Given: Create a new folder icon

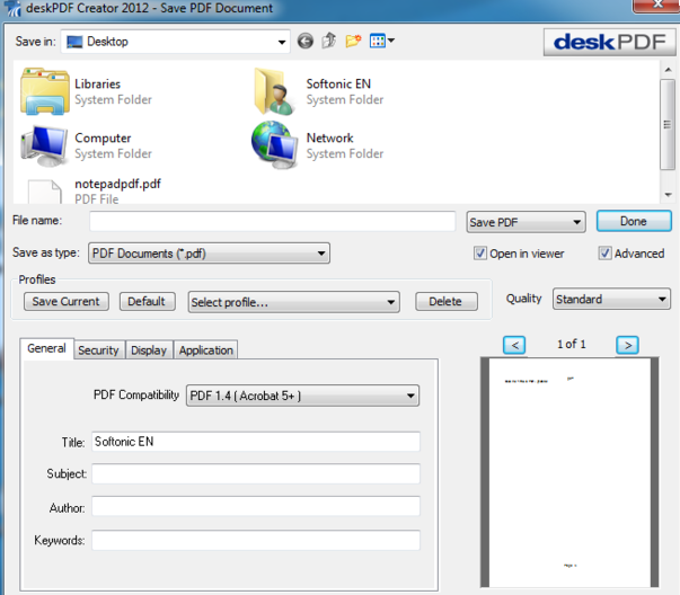Looking at the screenshot, I should pyautogui.click(x=353, y=41).
